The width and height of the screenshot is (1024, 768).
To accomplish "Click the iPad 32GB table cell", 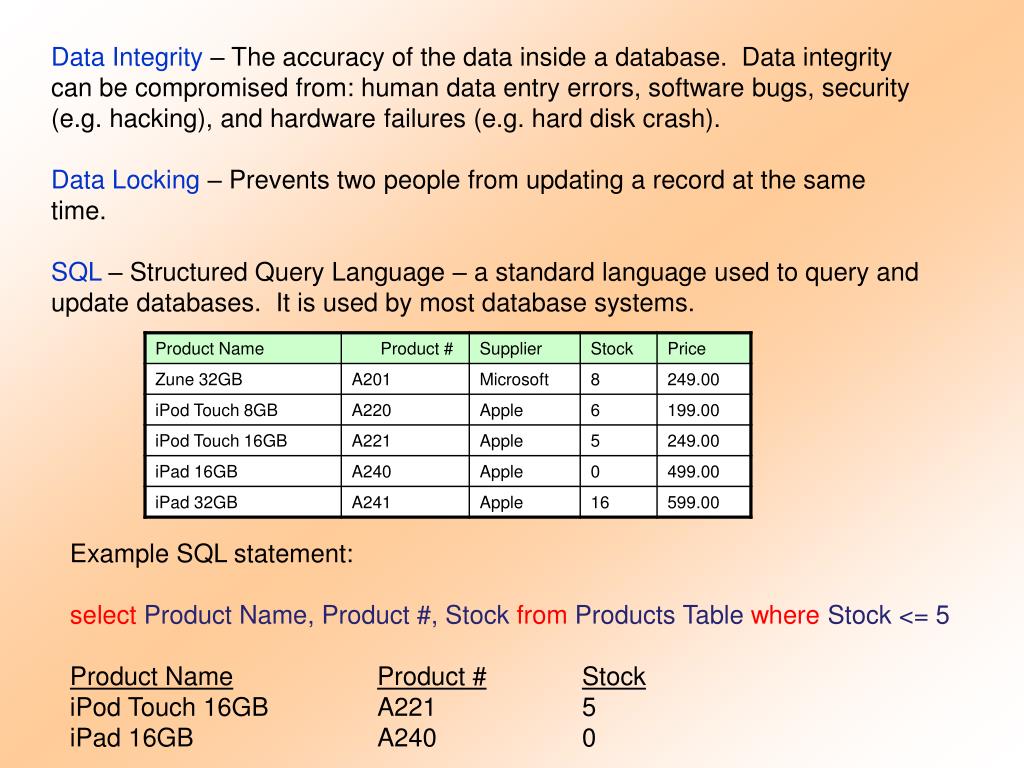I will point(243,502).
